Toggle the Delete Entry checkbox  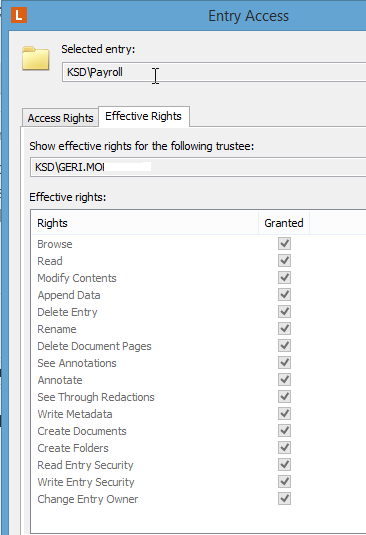click(284, 312)
